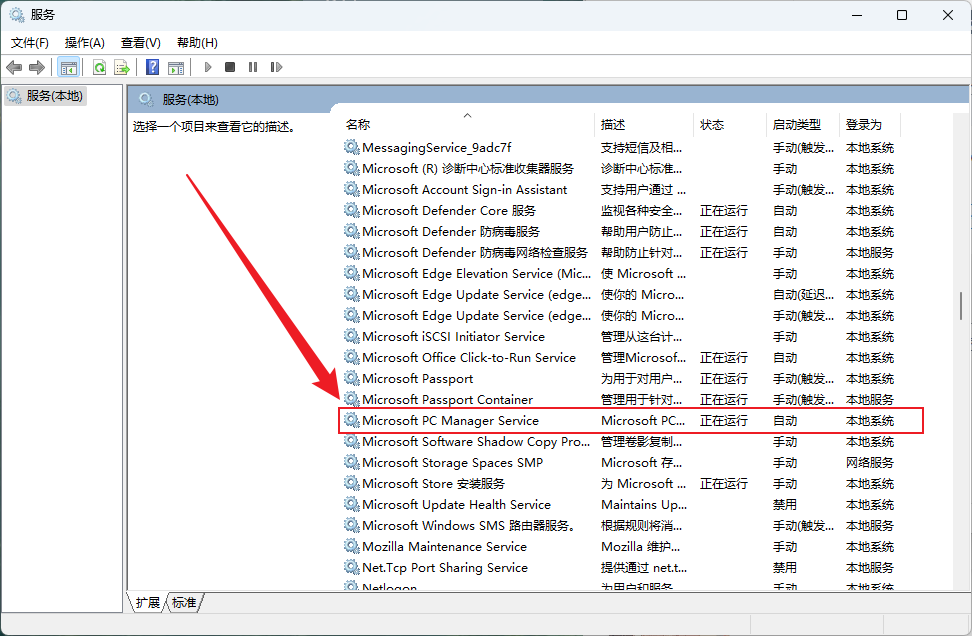
Task: Select Microsoft PC Manager Service row
Action: [x=450, y=421]
